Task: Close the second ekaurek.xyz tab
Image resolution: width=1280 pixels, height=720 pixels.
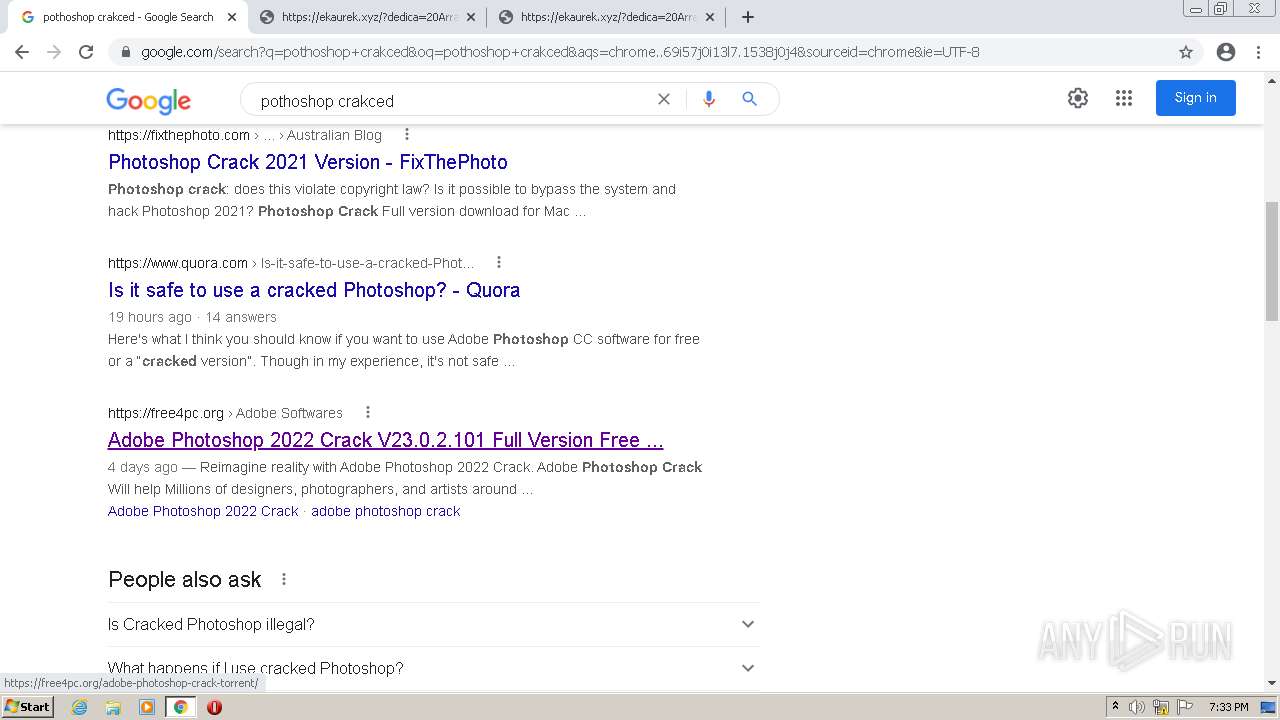Action: (709, 17)
